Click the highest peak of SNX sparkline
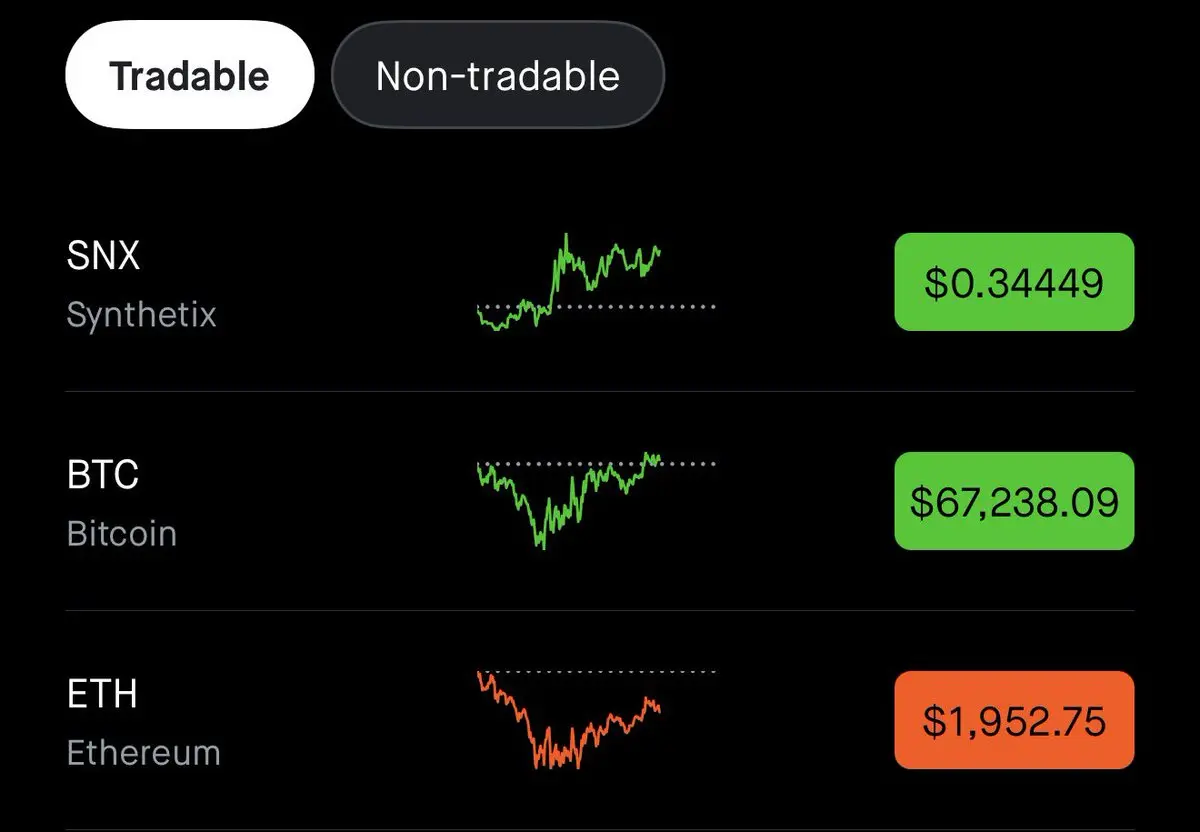1200x832 pixels. click(x=566, y=237)
